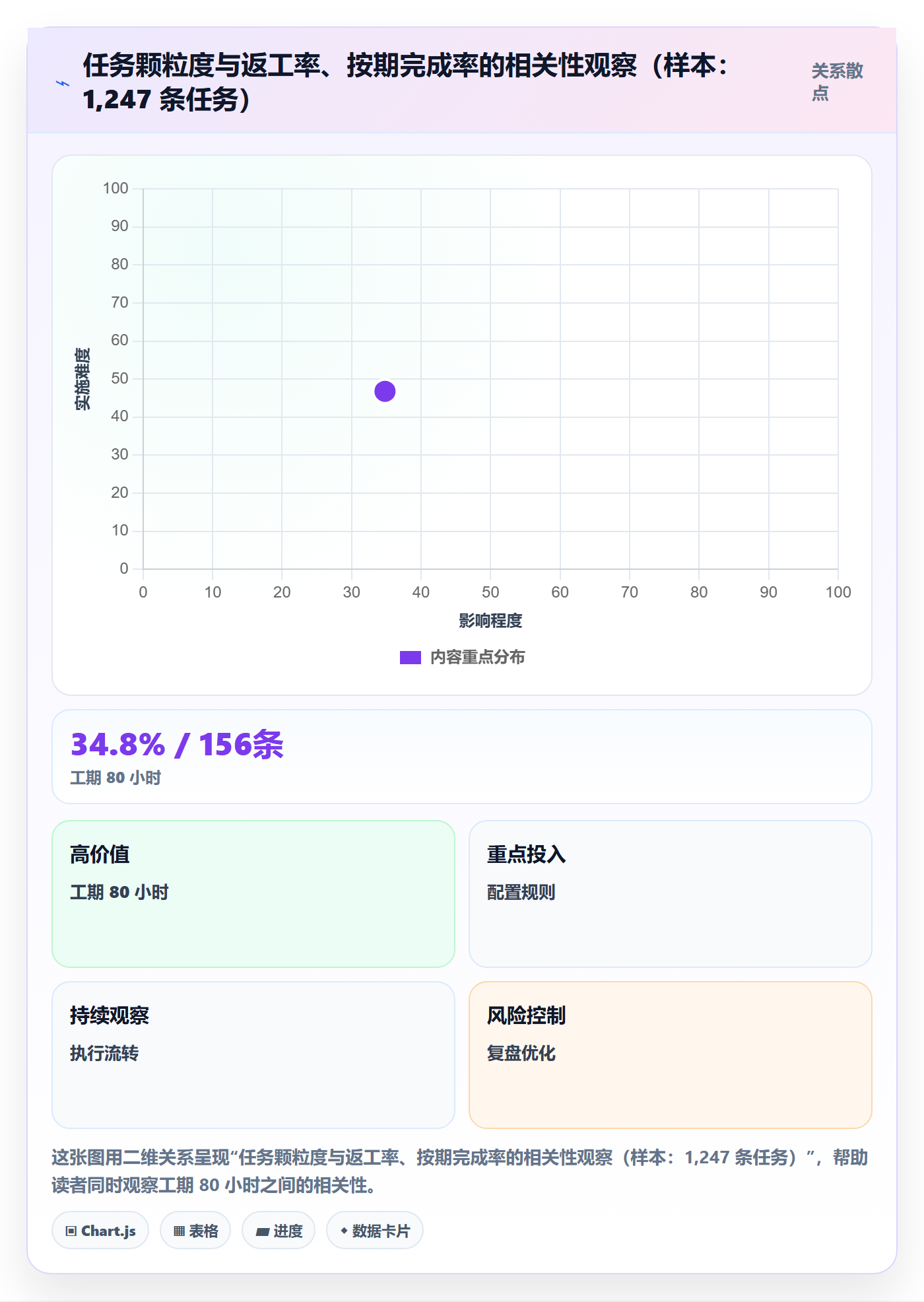
Task: Click 执行流转 text in the 持续观察 card
Action: pos(104,1053)
